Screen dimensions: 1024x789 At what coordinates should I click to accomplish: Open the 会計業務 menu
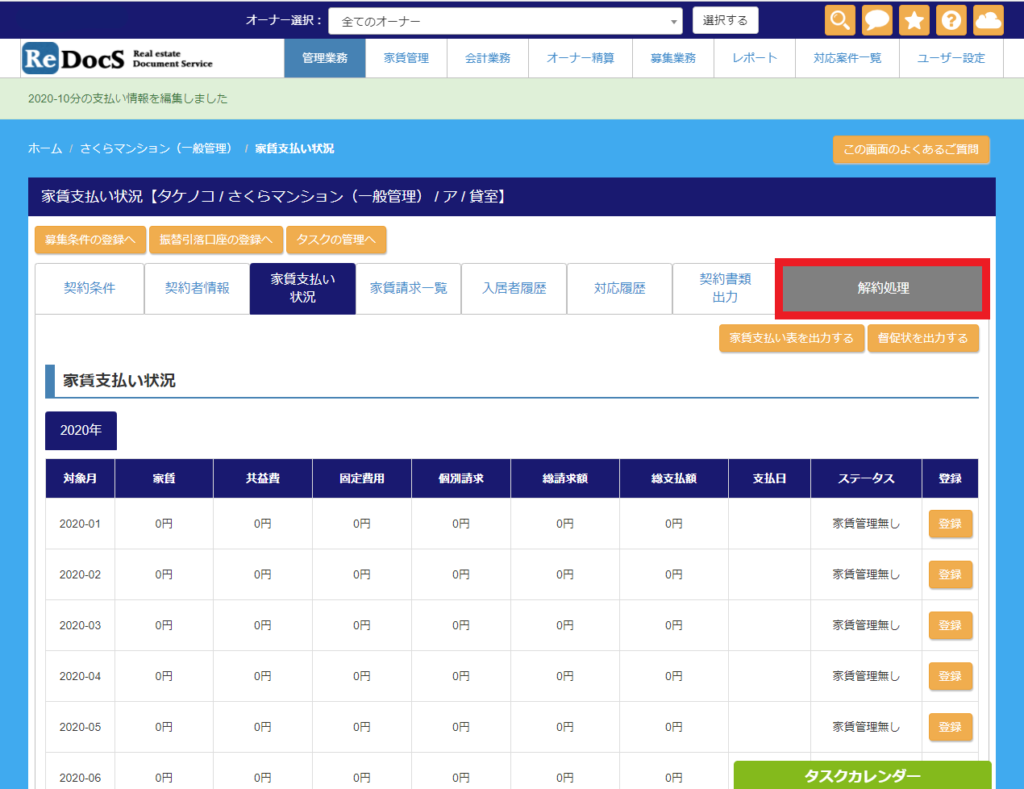pos(488,58)
